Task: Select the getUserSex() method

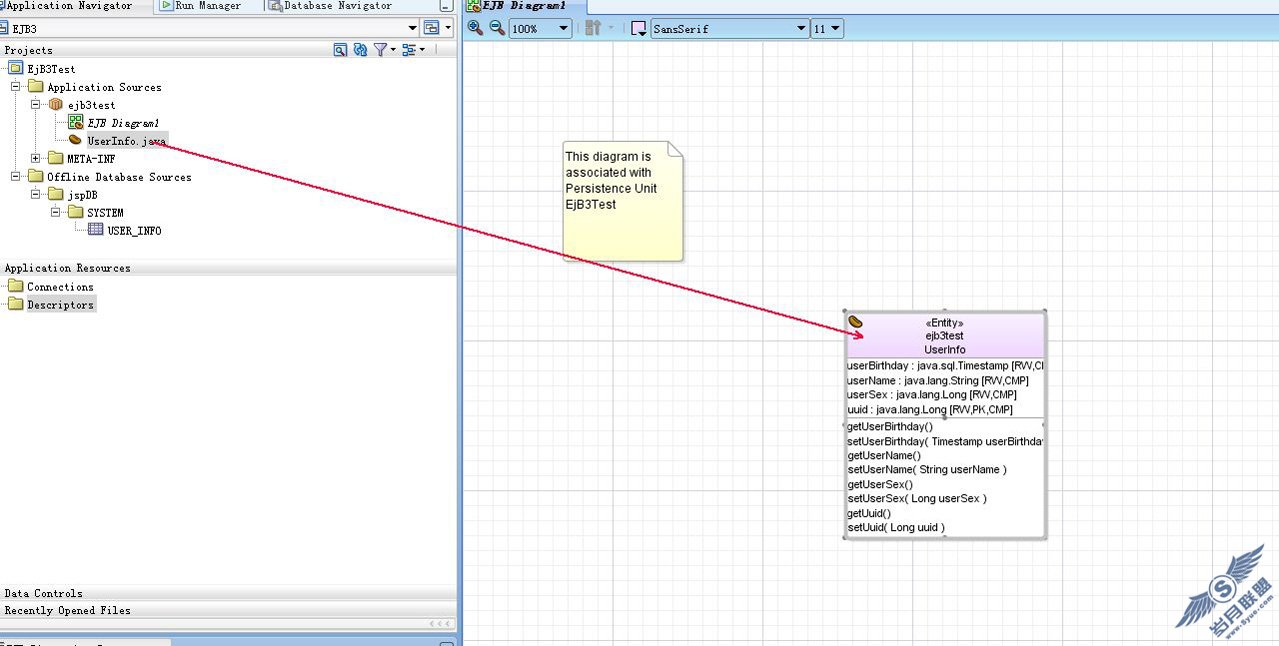Action: click(x=880, y=484)
